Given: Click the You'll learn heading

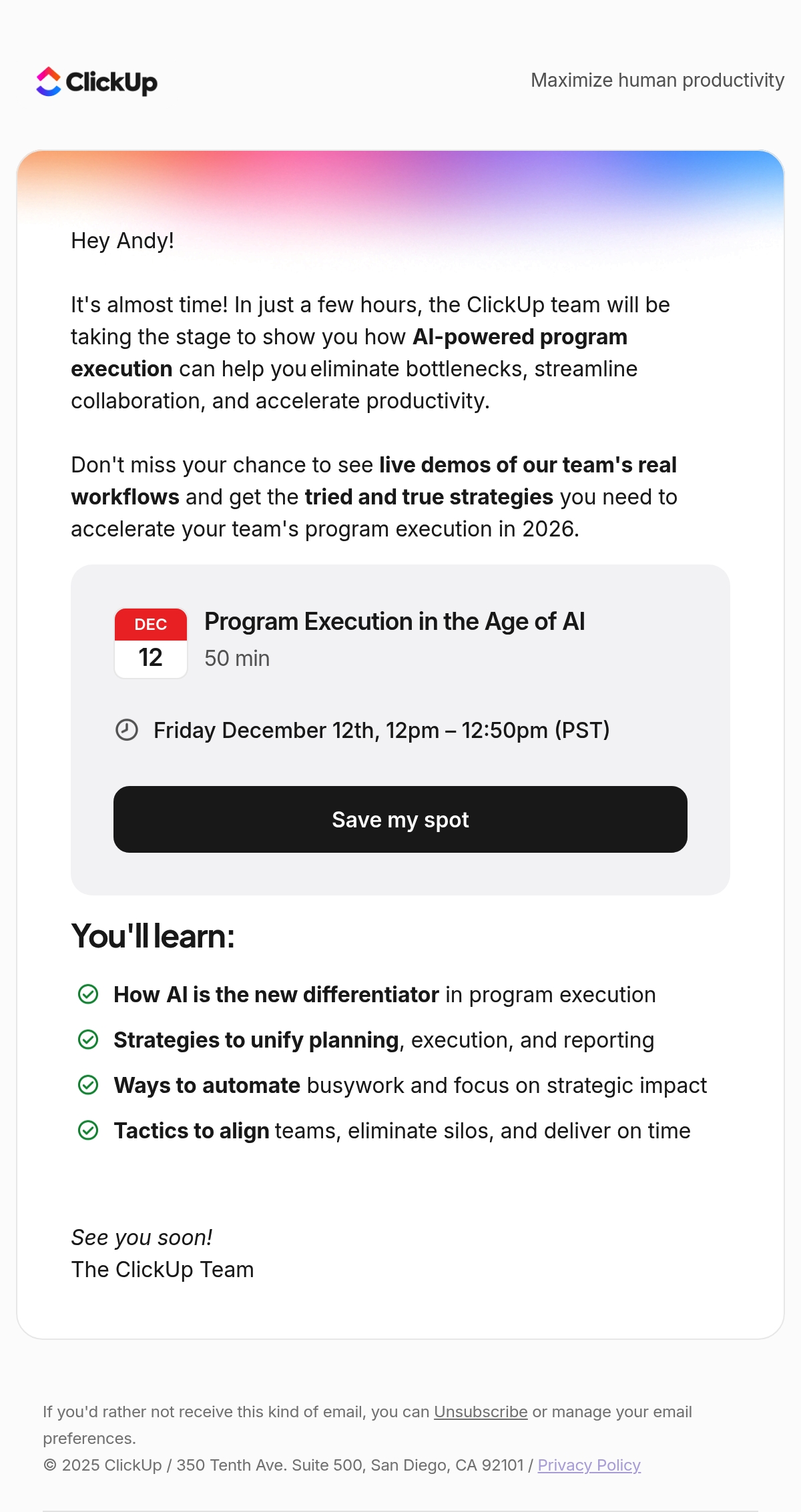Looking at the screenshot, I should tap(153, 936).
